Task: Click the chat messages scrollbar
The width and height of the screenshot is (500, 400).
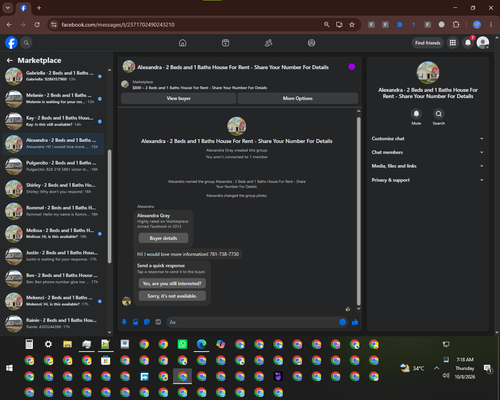Action: click(x=359, y=211)
